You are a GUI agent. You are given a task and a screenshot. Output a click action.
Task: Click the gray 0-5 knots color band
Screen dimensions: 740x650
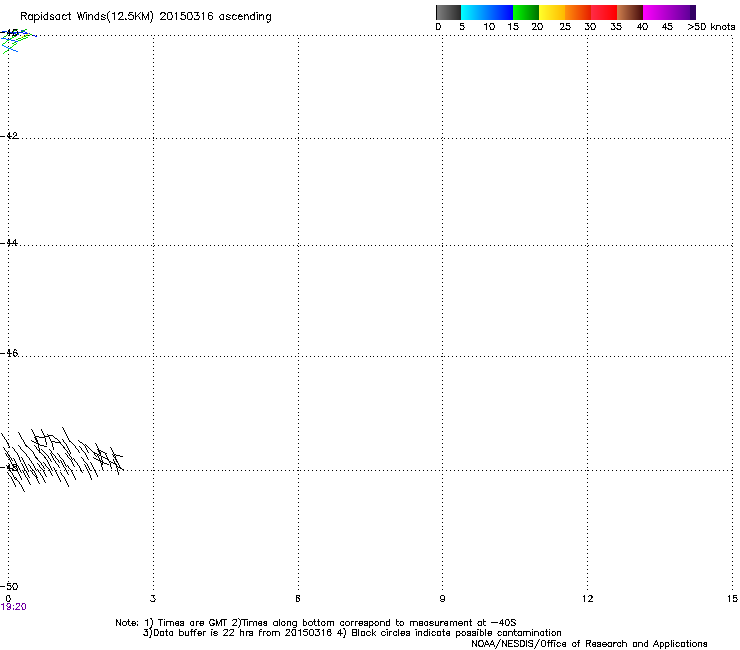pyautogui.click(x=448, y=12)
